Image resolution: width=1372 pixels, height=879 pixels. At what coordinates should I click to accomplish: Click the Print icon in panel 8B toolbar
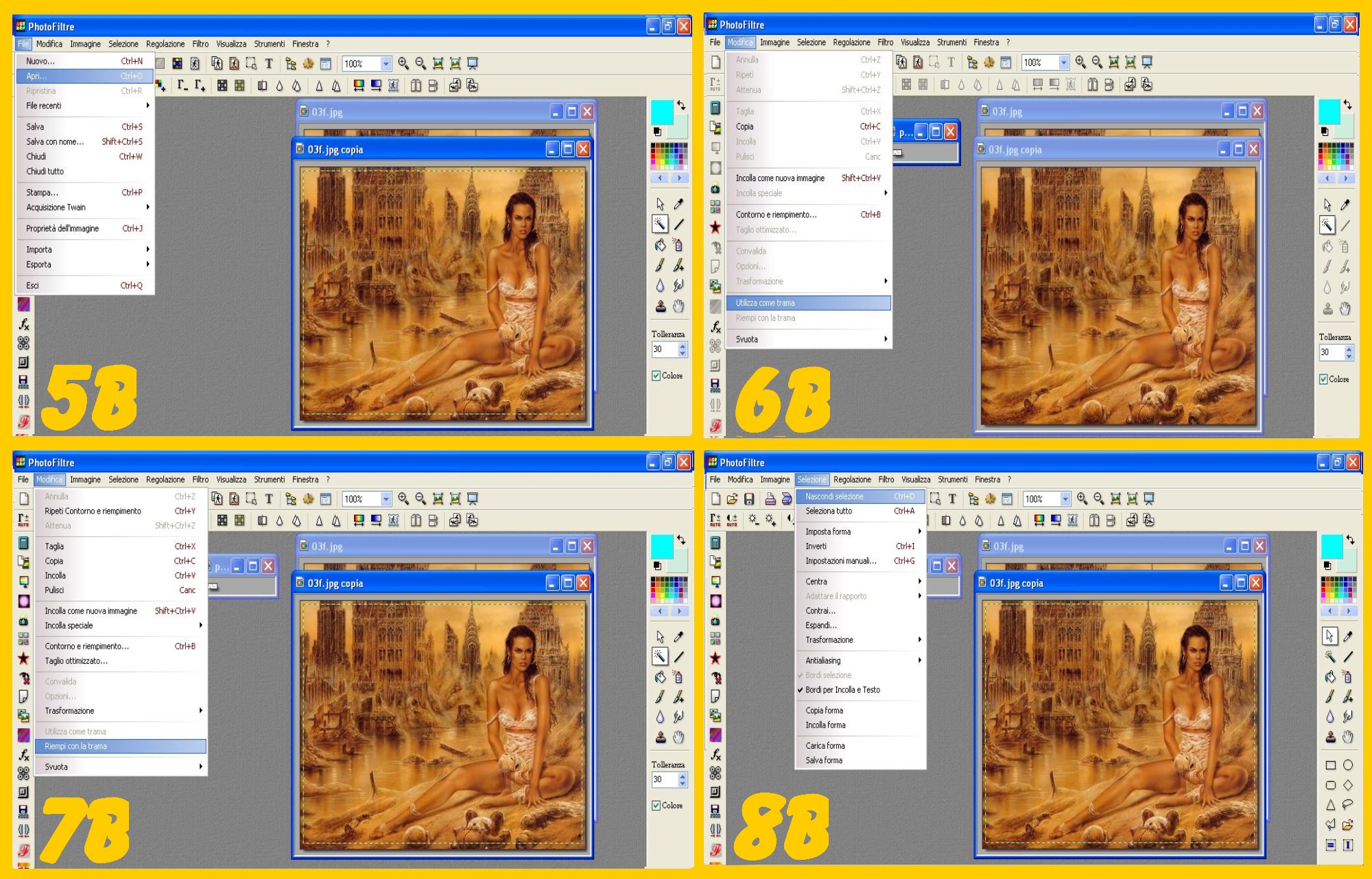770,499
